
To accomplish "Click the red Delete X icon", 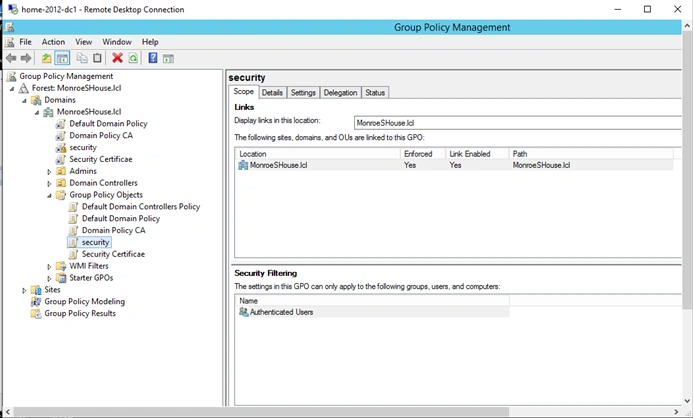I will click(117, 58).
